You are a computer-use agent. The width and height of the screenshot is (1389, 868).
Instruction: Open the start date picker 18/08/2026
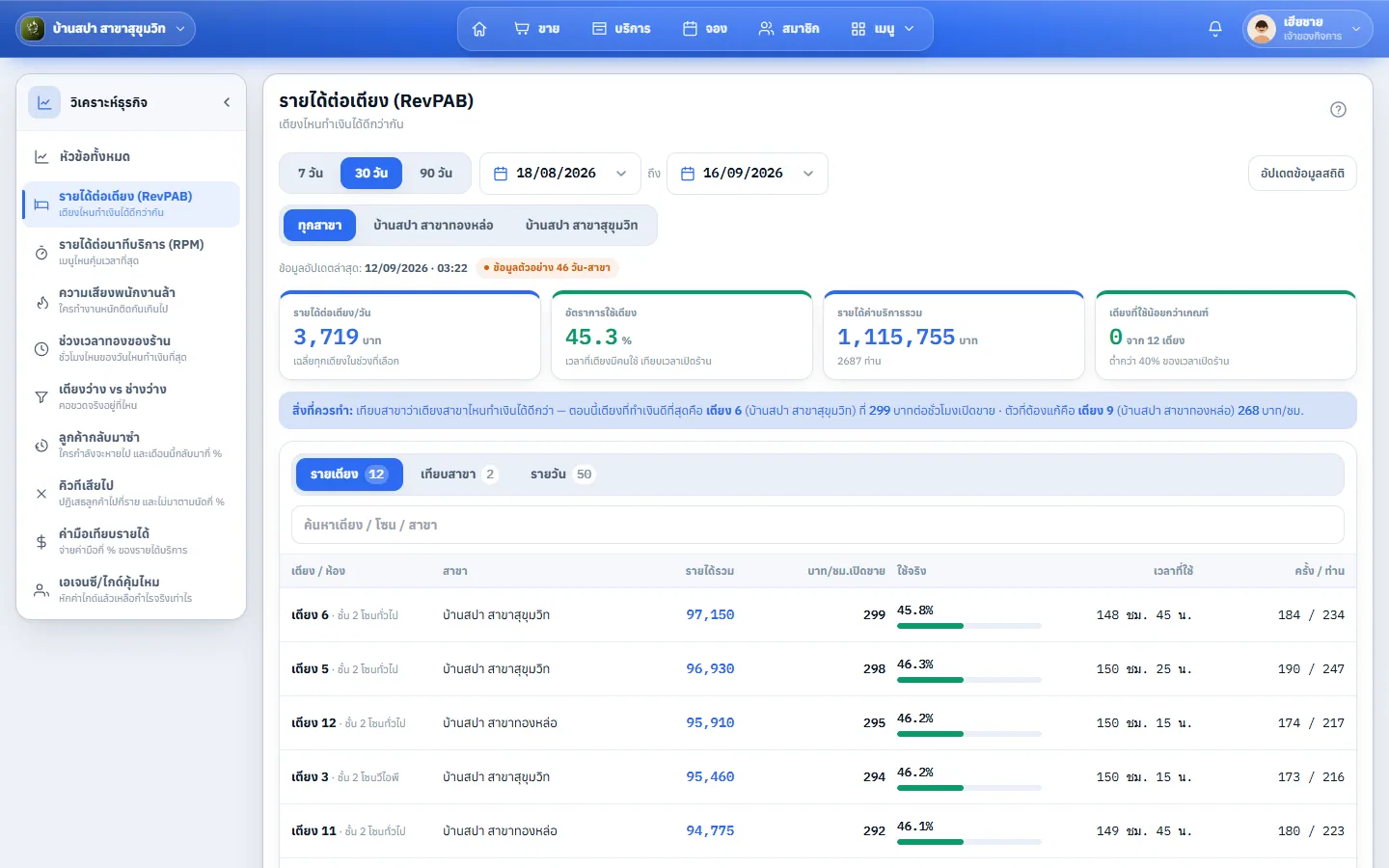tap(560, 174)
